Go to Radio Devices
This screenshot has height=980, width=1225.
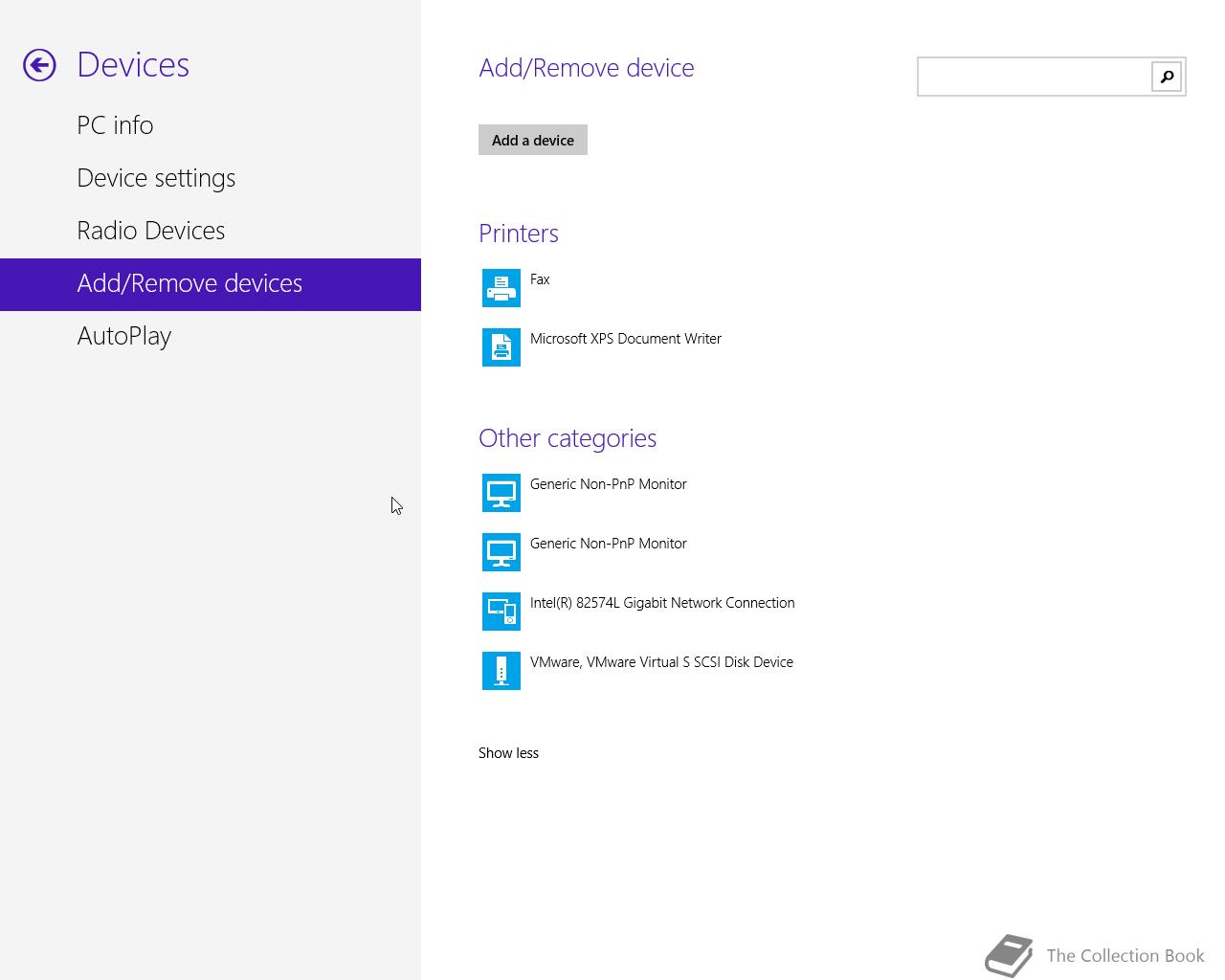click(211, 231)
